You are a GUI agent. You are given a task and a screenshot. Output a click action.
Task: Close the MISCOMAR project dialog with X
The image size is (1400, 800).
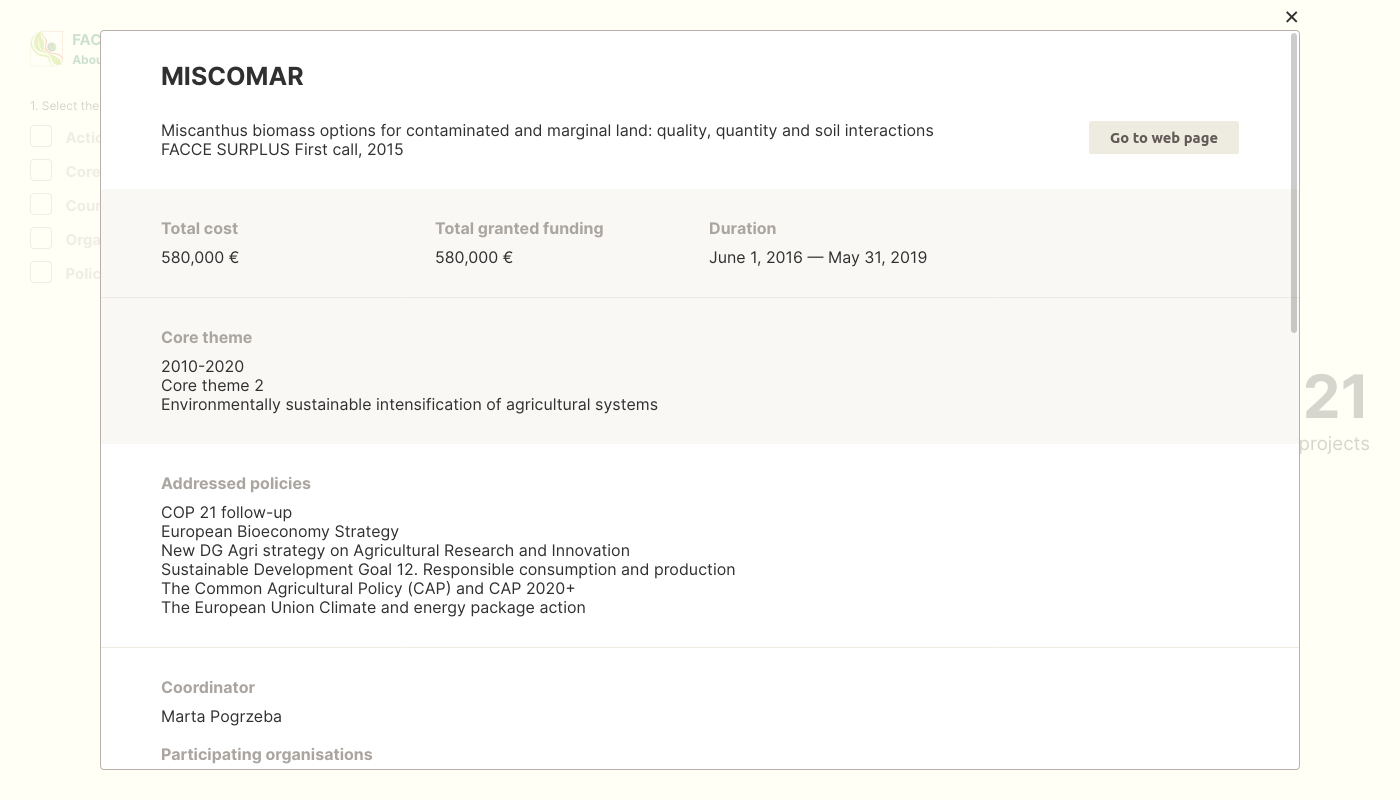1291,17
